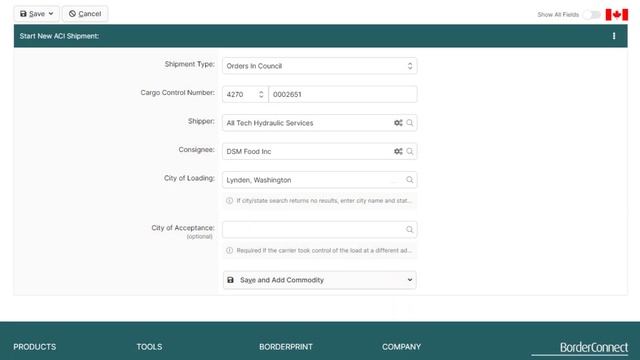This screenshot has width=640, height=360.
Task: Search for a Shipper using magnifier icon
Action: (x=410, y=123)
